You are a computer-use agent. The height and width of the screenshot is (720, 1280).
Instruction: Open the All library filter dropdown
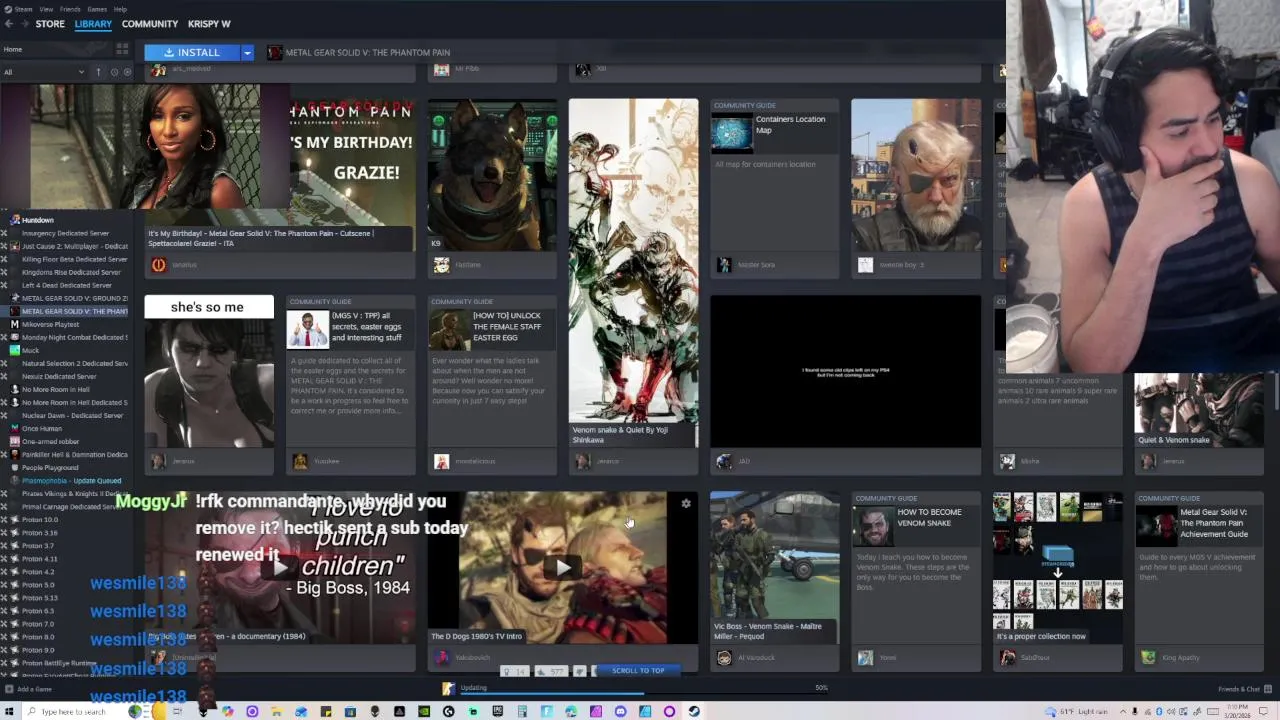(43, 72)
